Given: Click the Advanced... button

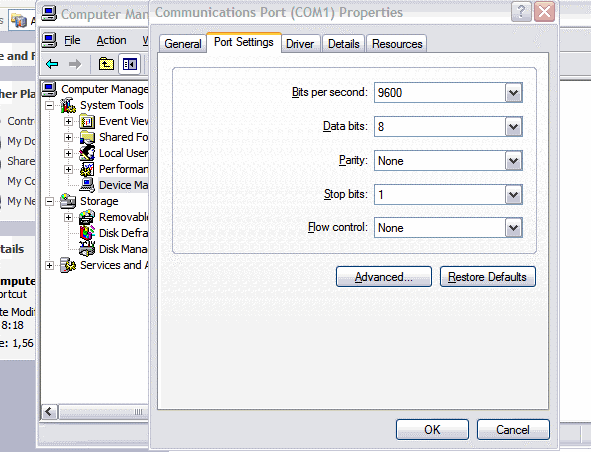Looking at the screenshot, I should click(x=384, y=277).
